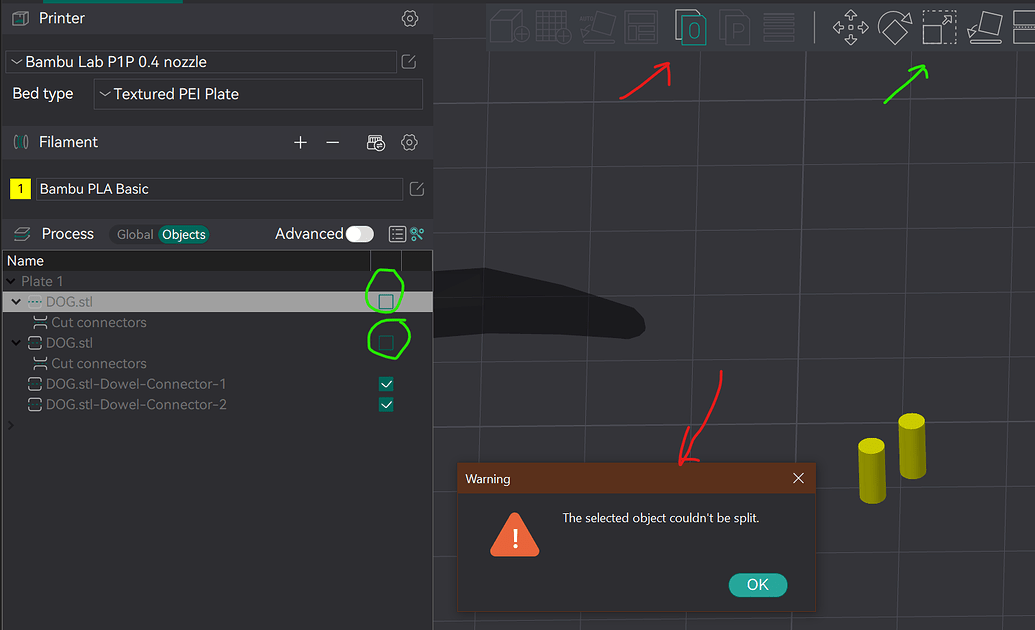The width and height of the screenshot is (1035, 630).
Task: Uncheck printable box for Dowel-Connector-2
Action: [x=386, y=405]
